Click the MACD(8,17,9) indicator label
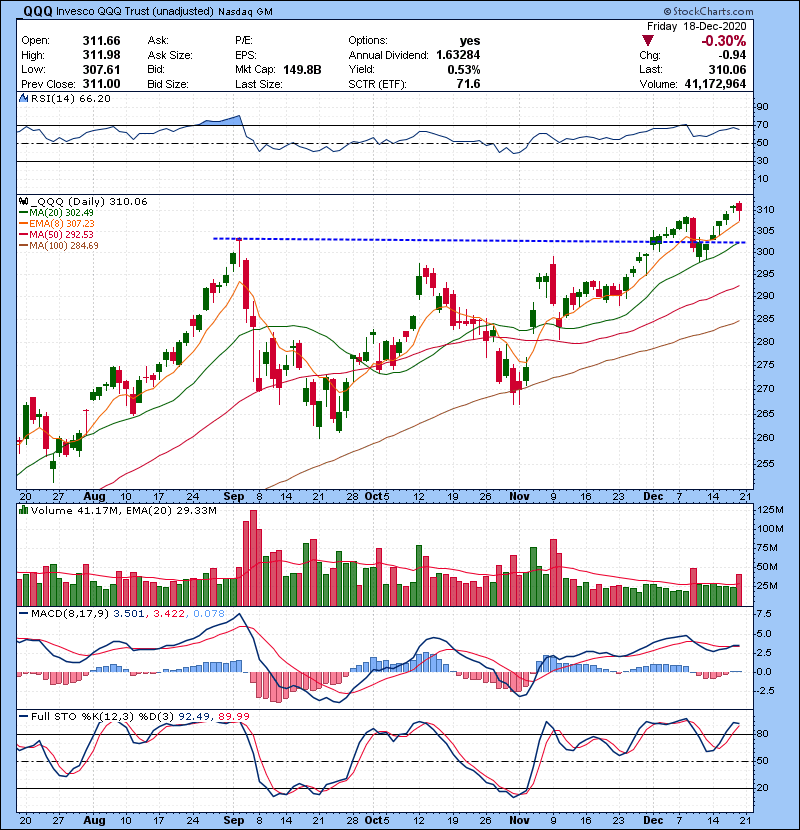This screenshot has height=830, width=800. (x=70, y=614)
